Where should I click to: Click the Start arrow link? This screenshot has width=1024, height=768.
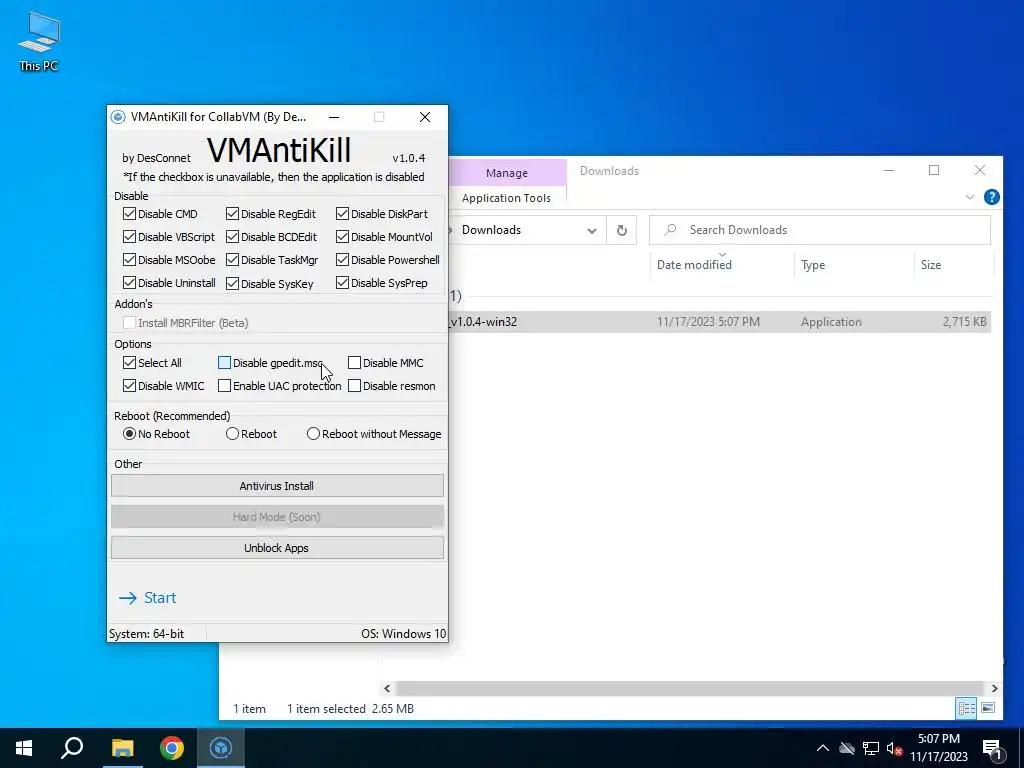tap(148, 598)
